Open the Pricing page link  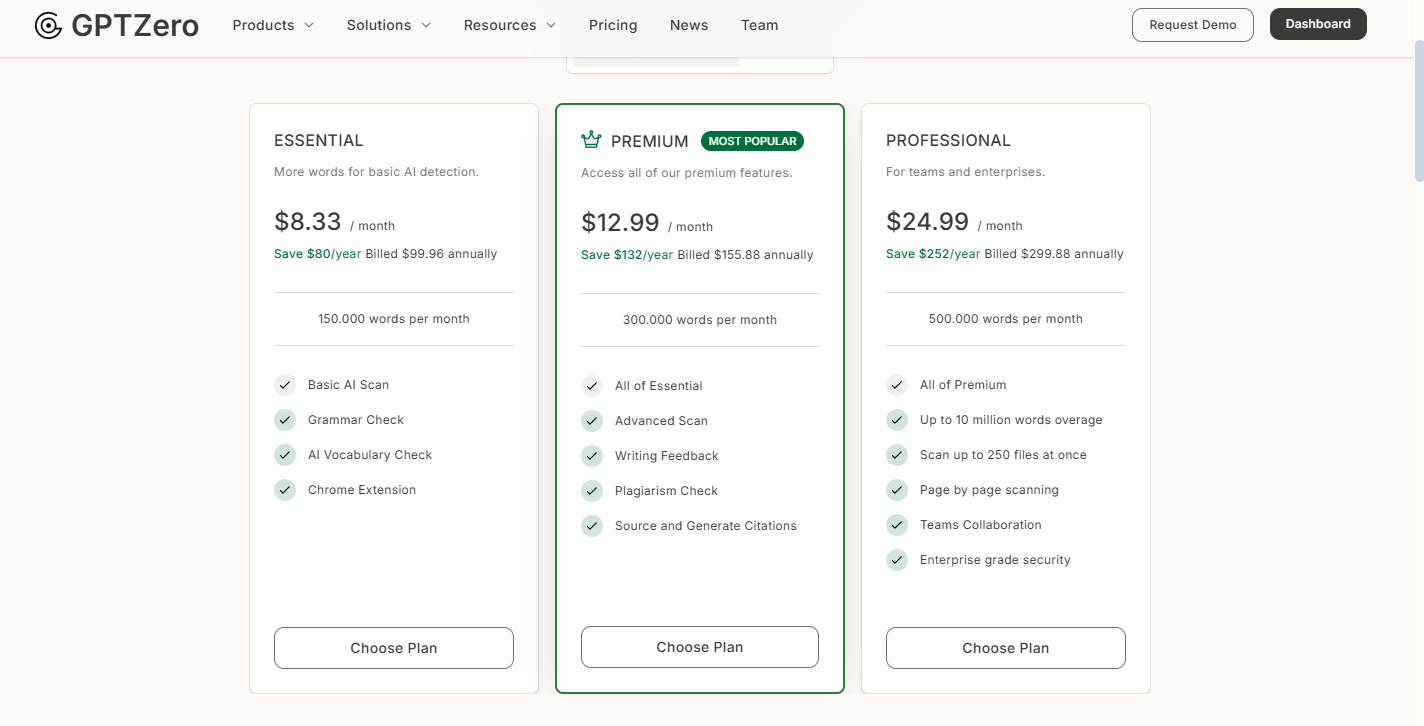[x=613, y=25]
